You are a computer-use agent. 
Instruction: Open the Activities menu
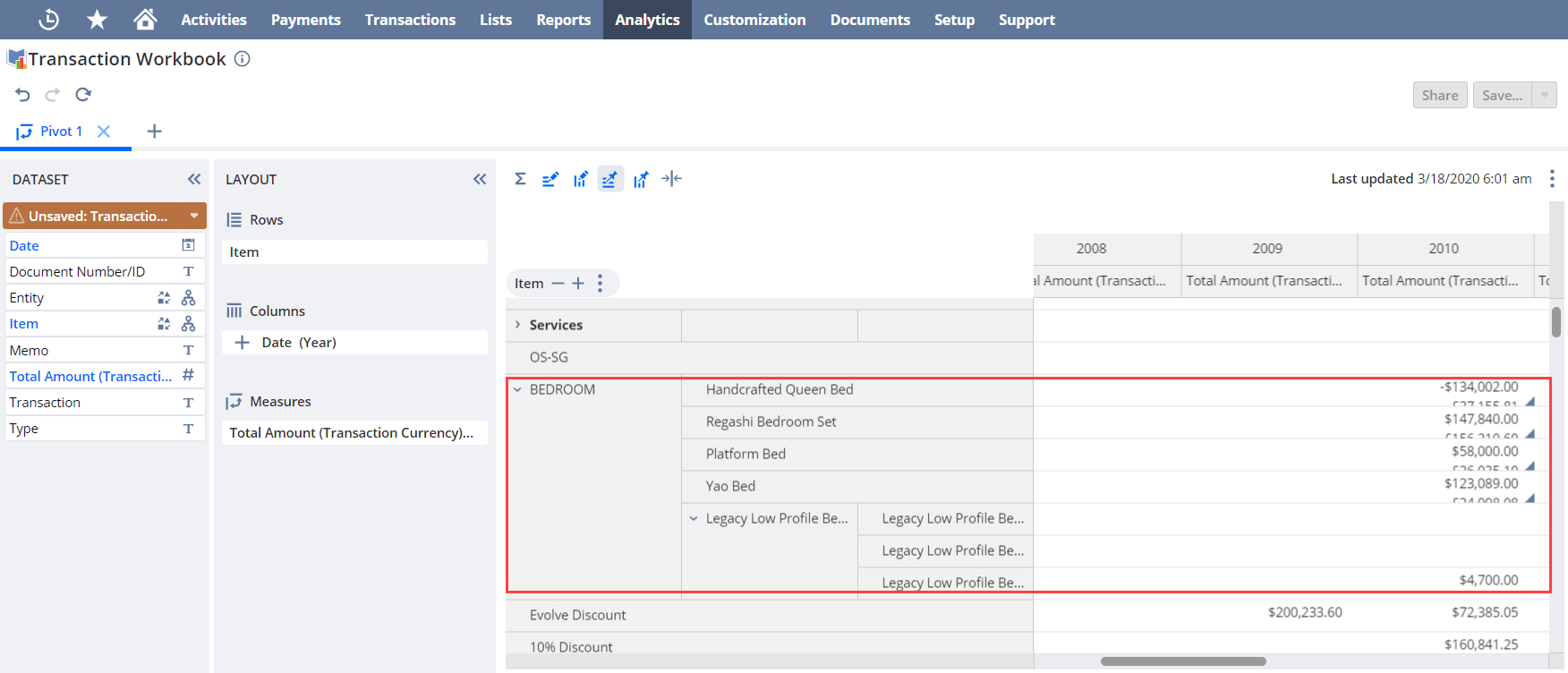(x=214, y=20)
